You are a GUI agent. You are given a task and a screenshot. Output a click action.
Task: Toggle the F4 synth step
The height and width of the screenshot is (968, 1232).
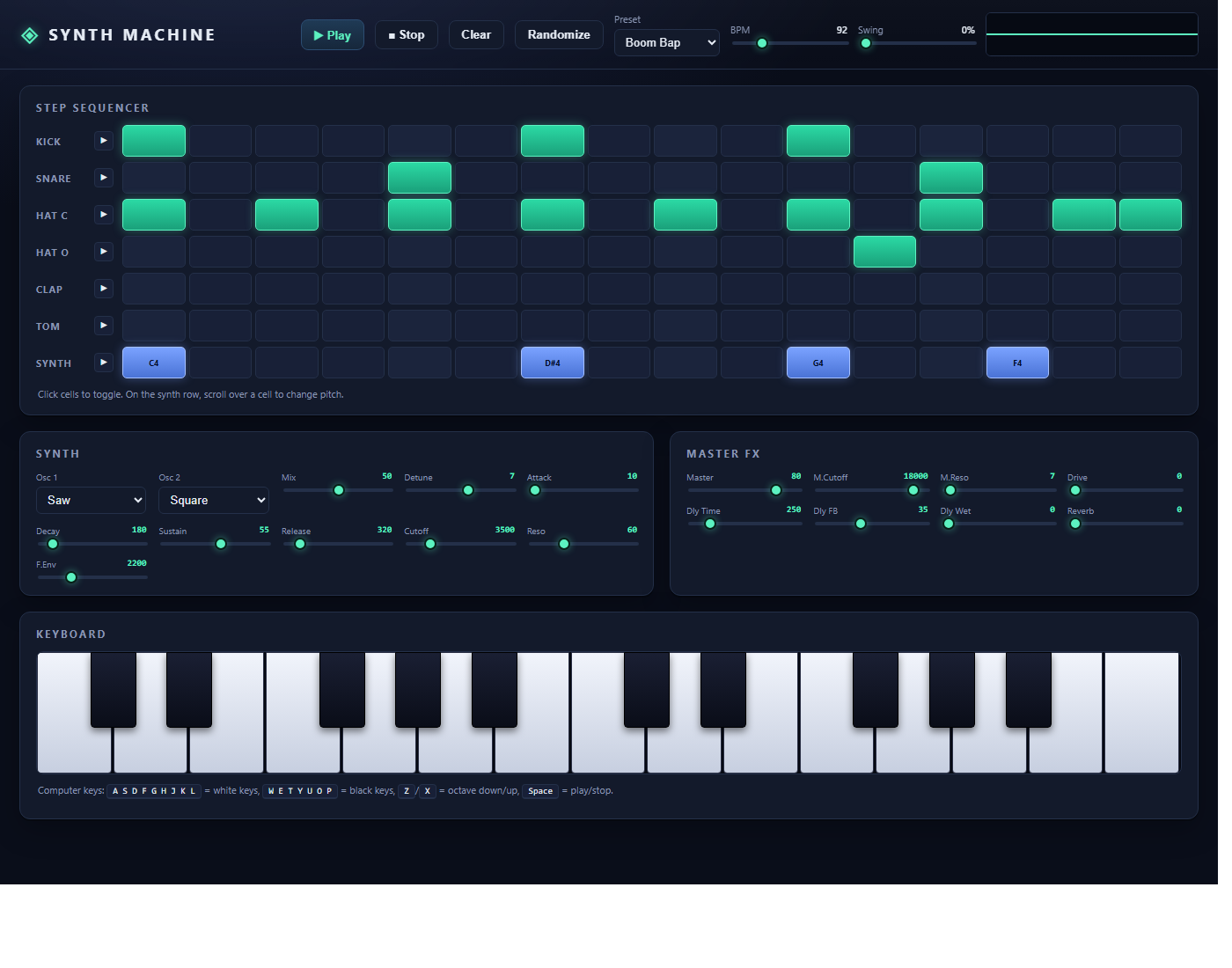point(1017,363)
